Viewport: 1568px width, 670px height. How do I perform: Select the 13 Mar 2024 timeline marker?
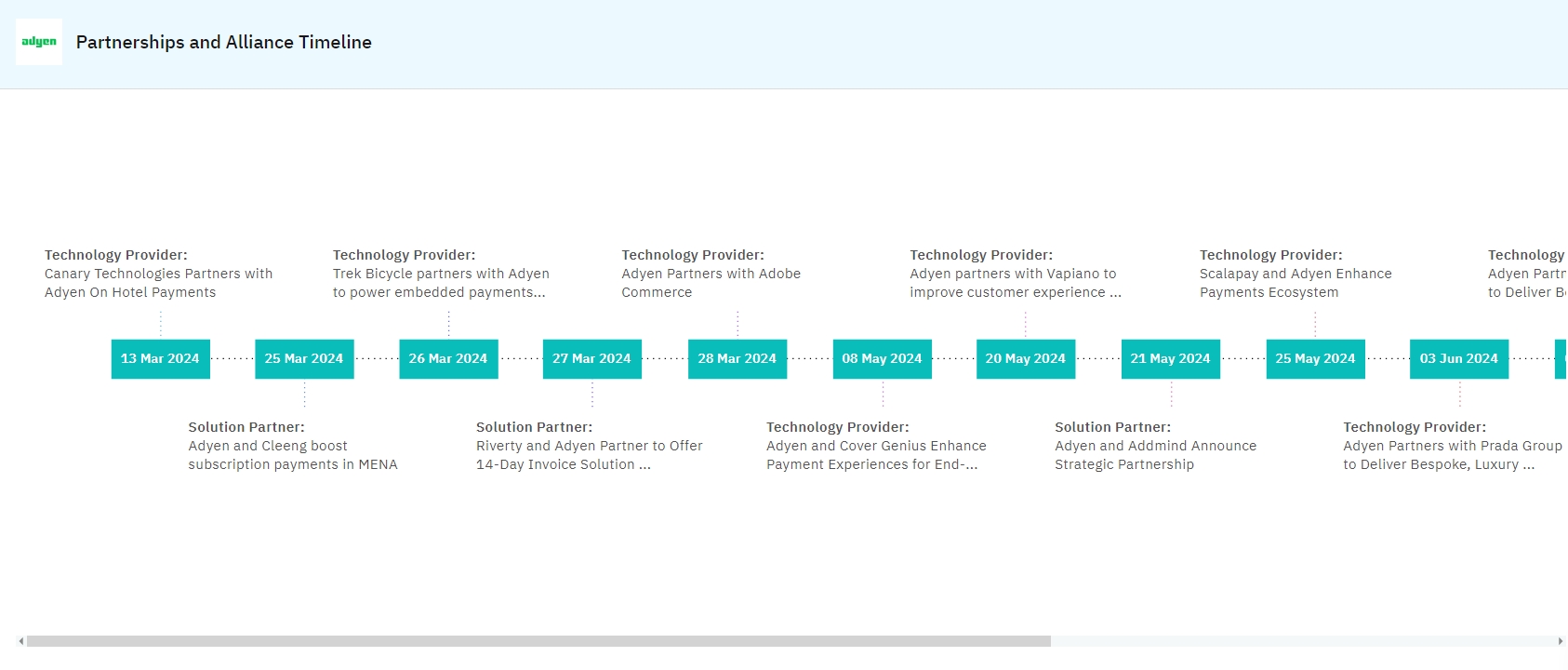(x=160, y=359)
